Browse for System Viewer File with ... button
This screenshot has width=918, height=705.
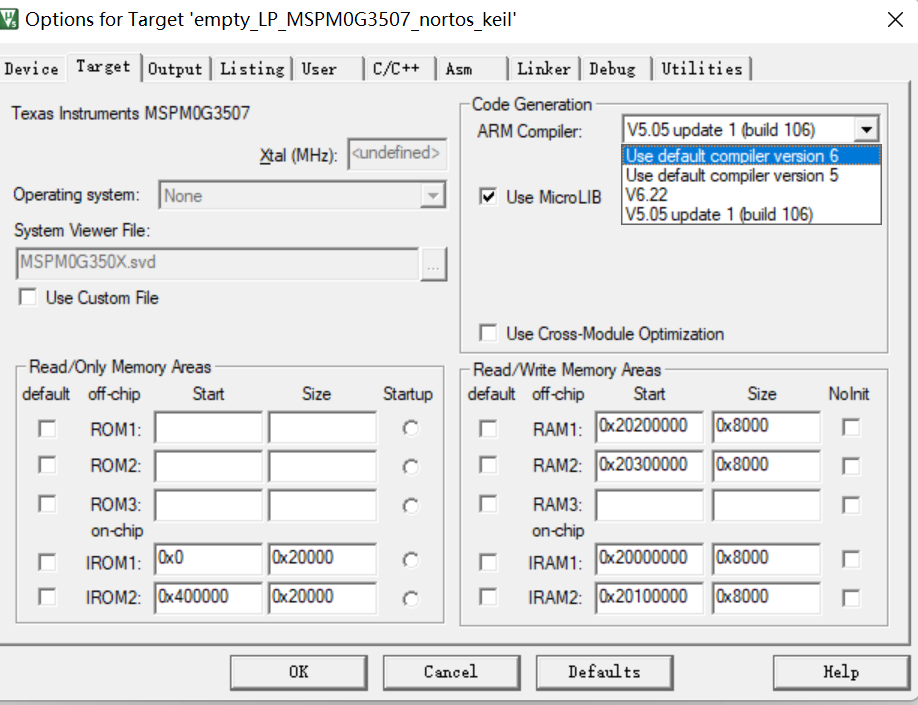[x=434, y=264]
